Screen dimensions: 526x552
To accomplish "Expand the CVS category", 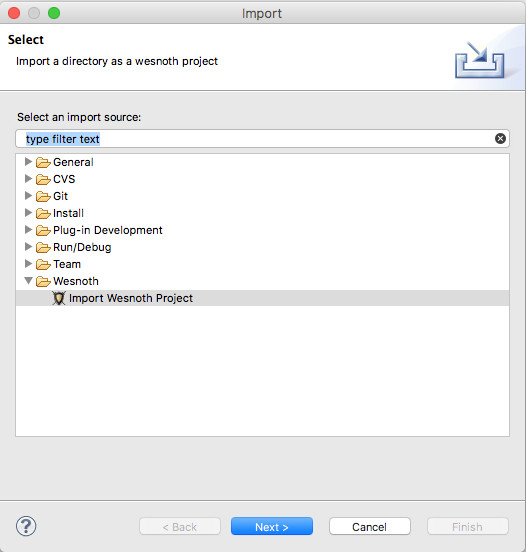I will pos(28,178).
